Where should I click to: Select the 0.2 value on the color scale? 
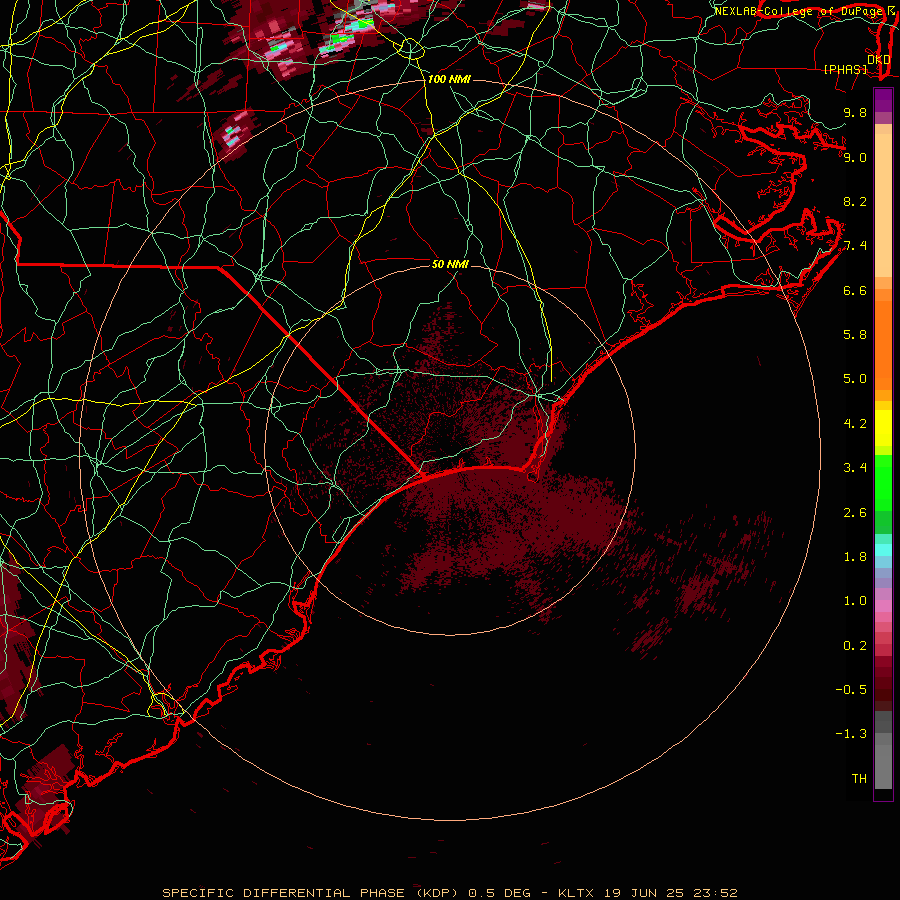click(855, 646)
